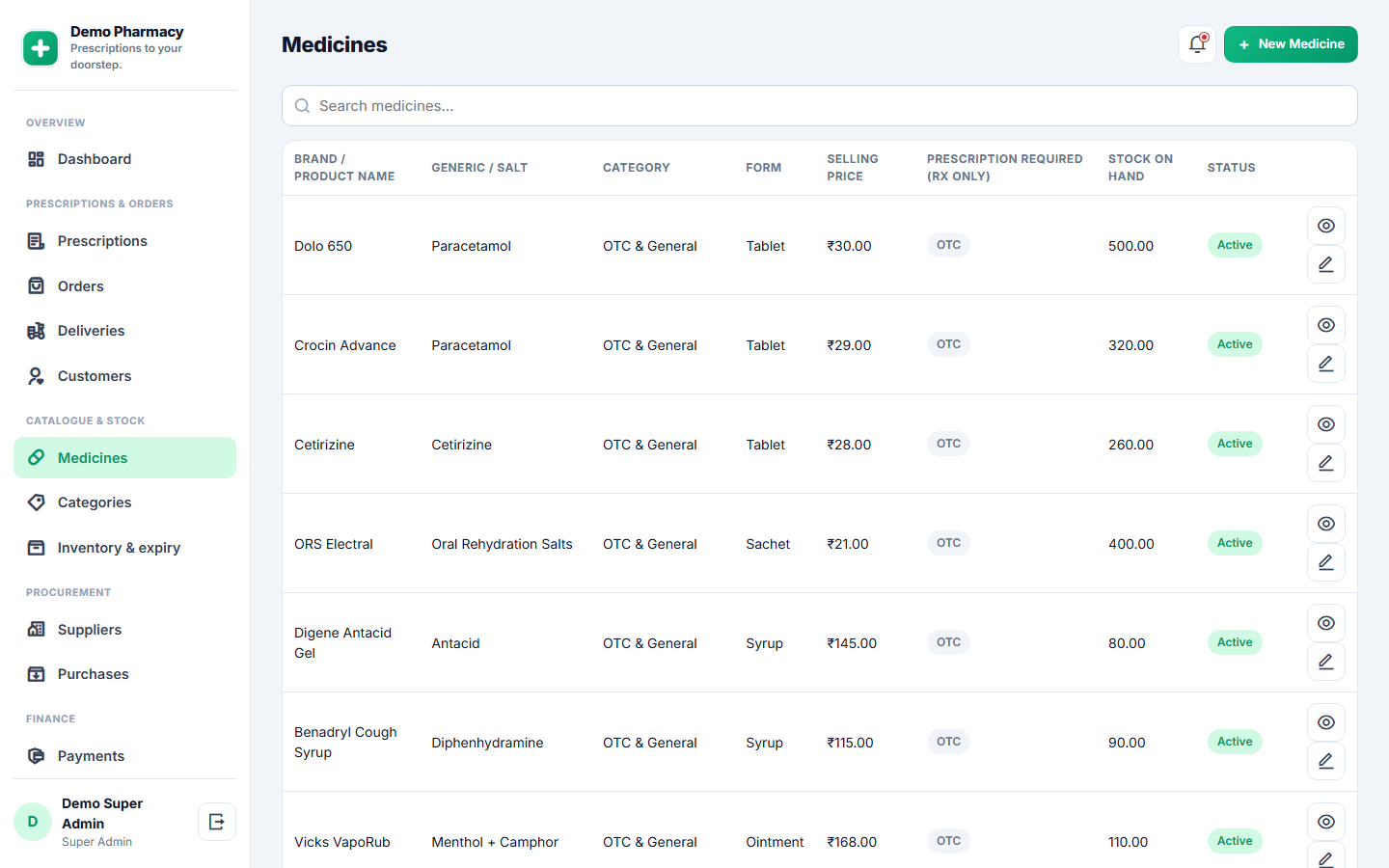The image size is (1389, 868).
Task: Click the Diphenhydramine generic name
Action: (x=487, y=743)
